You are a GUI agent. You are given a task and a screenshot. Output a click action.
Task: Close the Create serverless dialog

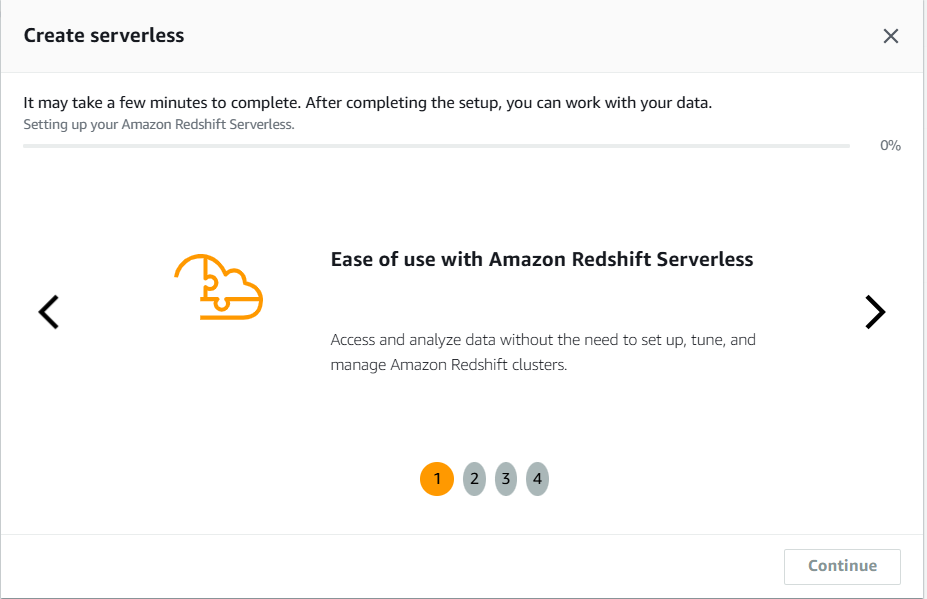[x=890, y=36]
